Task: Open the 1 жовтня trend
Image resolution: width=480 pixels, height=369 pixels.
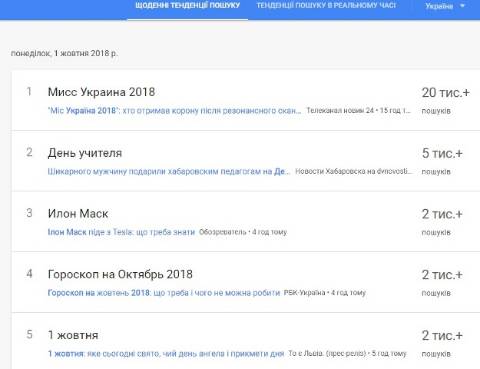Action: tap(73, 335)
